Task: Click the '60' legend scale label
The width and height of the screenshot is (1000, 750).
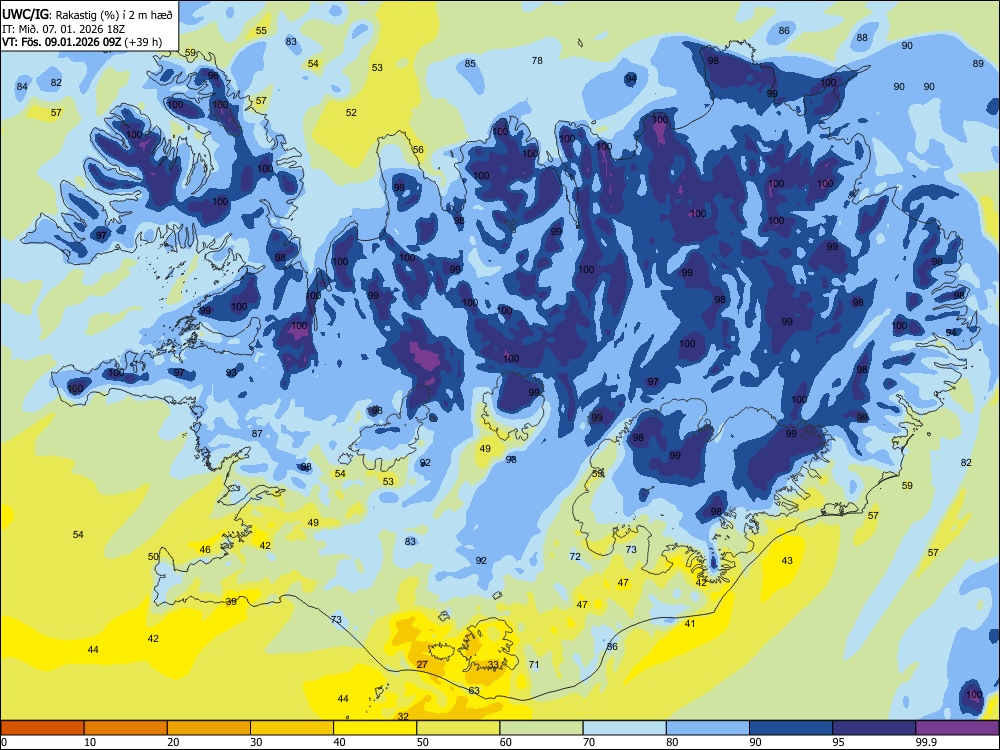Action: 506,742
